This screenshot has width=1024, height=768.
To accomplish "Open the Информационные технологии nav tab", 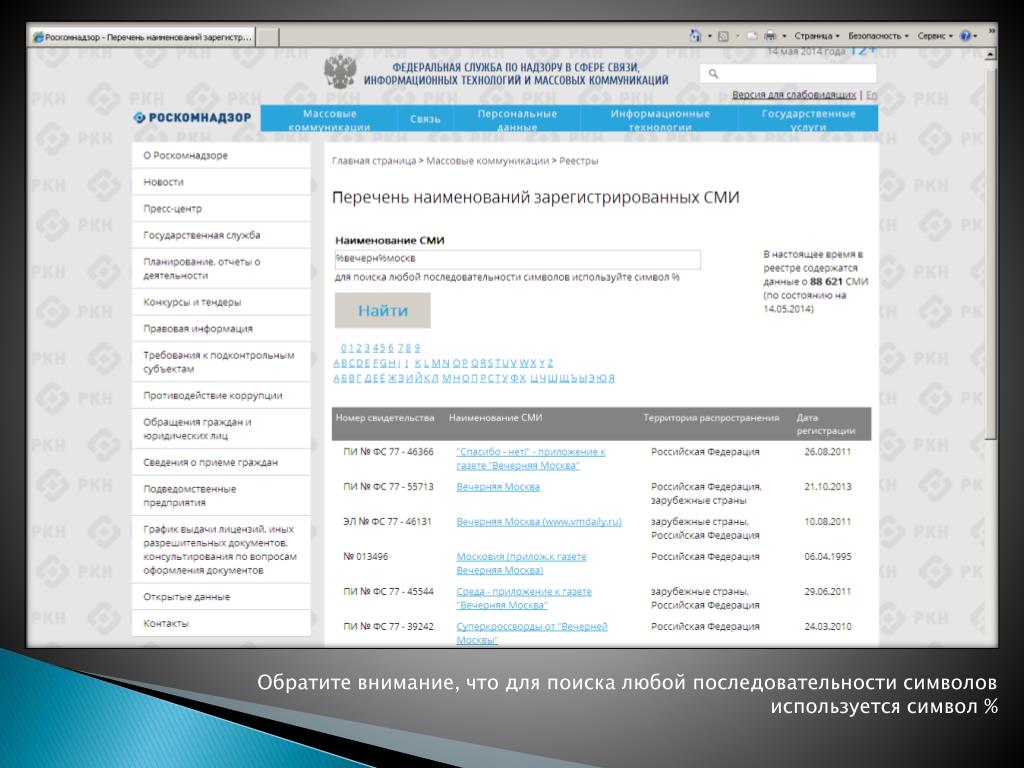I will [660, 119].
